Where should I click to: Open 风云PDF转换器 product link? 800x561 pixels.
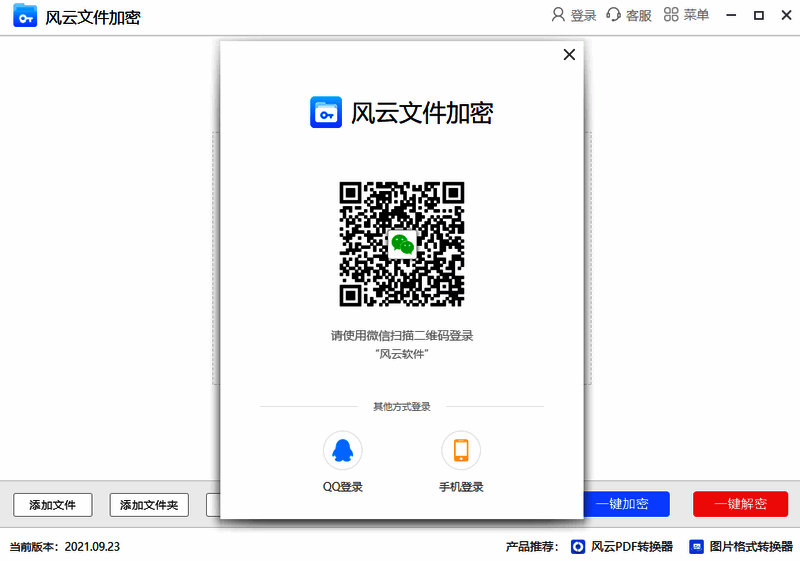621,547
